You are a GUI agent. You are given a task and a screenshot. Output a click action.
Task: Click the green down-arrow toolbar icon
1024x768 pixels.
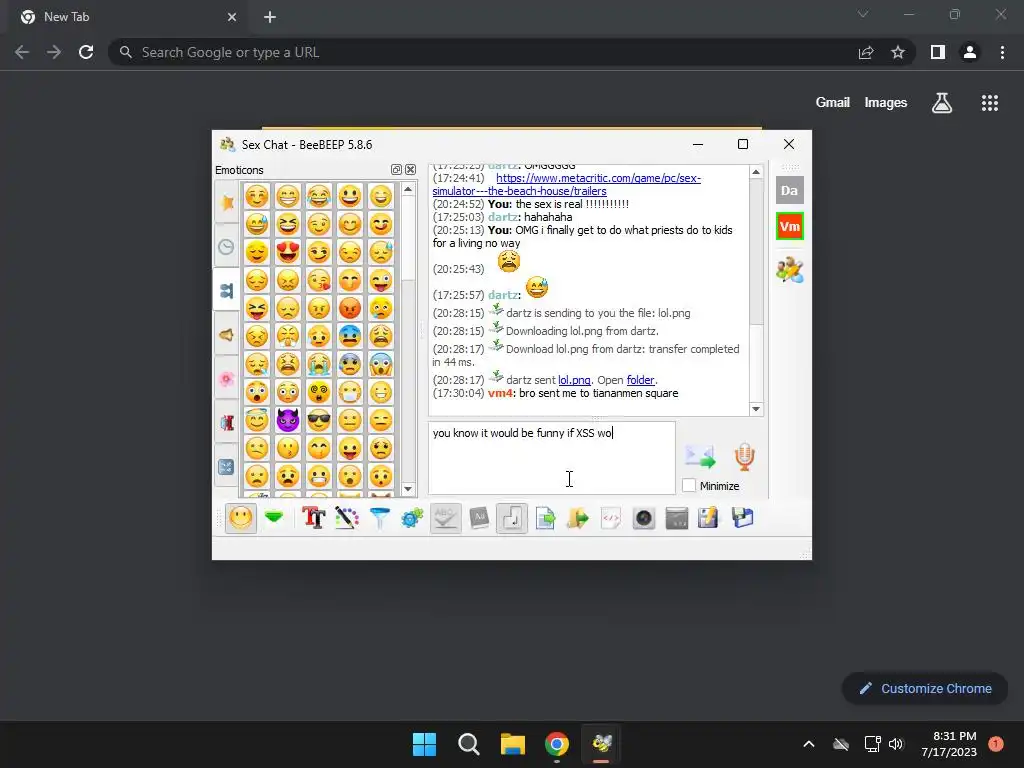pos(274,519)
